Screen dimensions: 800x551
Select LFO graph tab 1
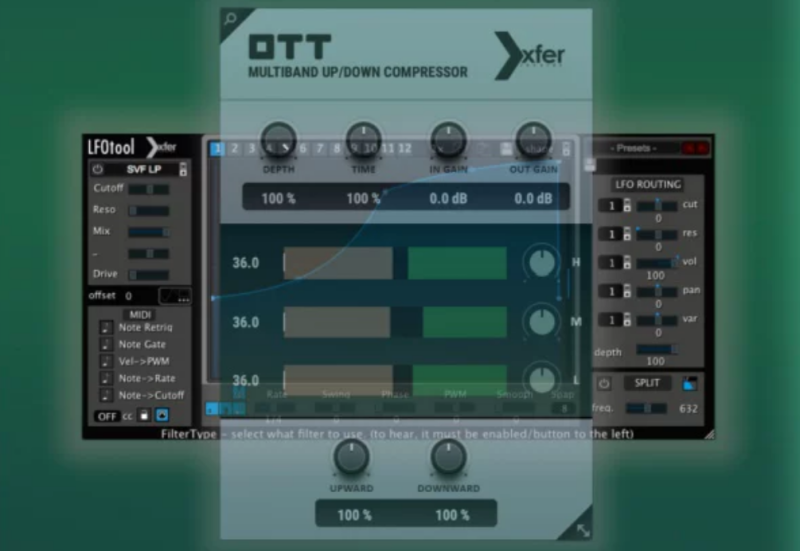pyautogui.click(x=217, y=148)
